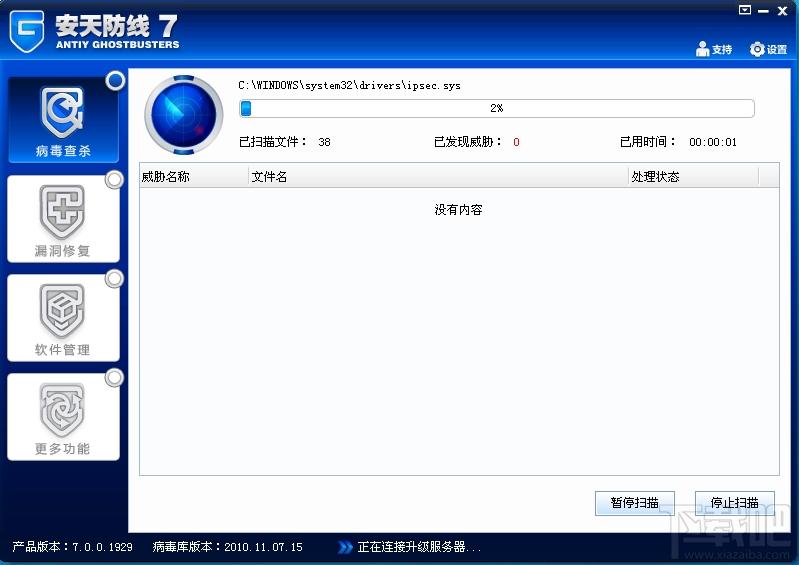Screen dimensions: 799x565
Task: Click the 支持 support person icon
Action: coord(703,49)
